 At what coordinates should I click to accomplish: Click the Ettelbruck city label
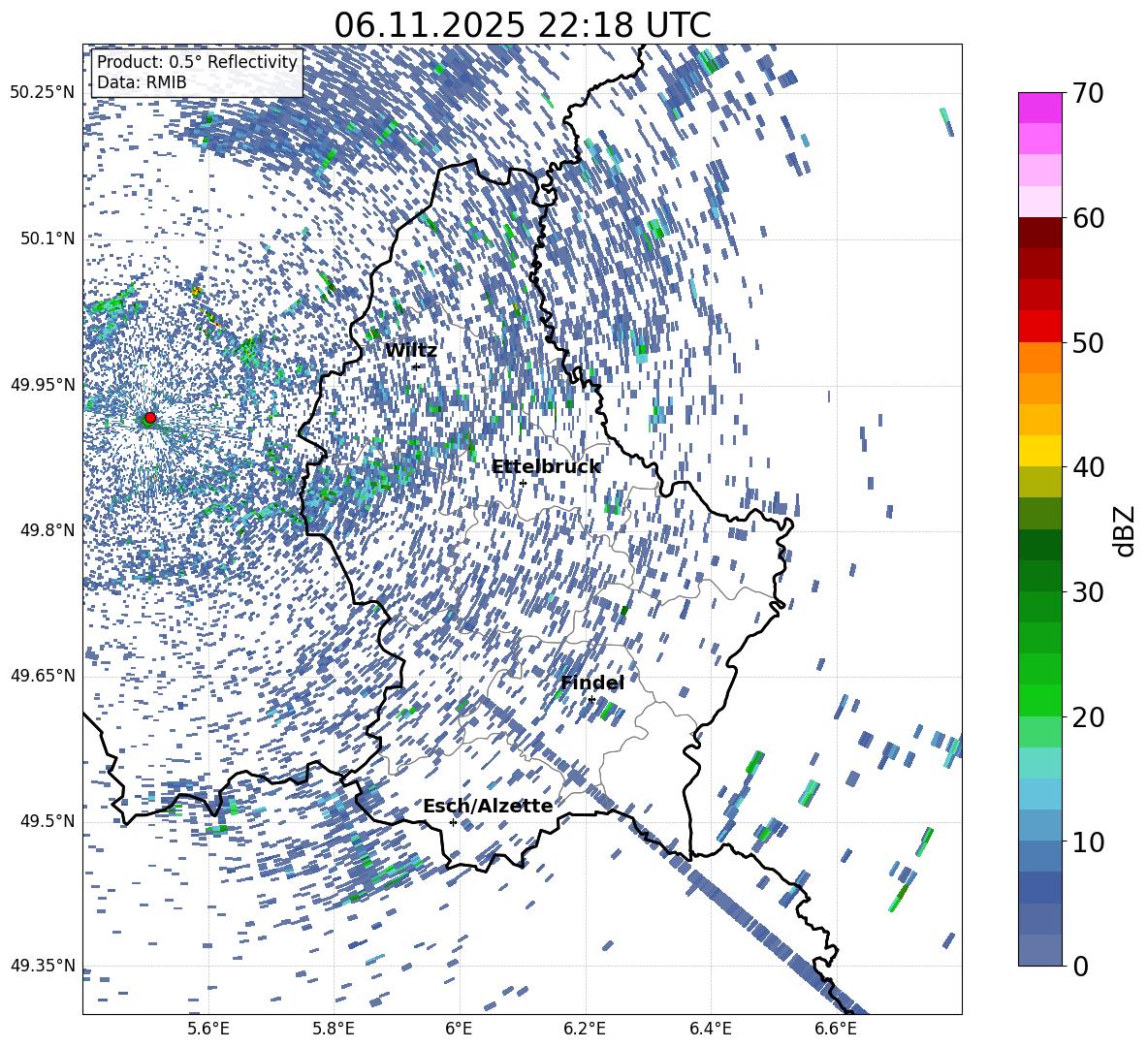(x=546, y=467)
